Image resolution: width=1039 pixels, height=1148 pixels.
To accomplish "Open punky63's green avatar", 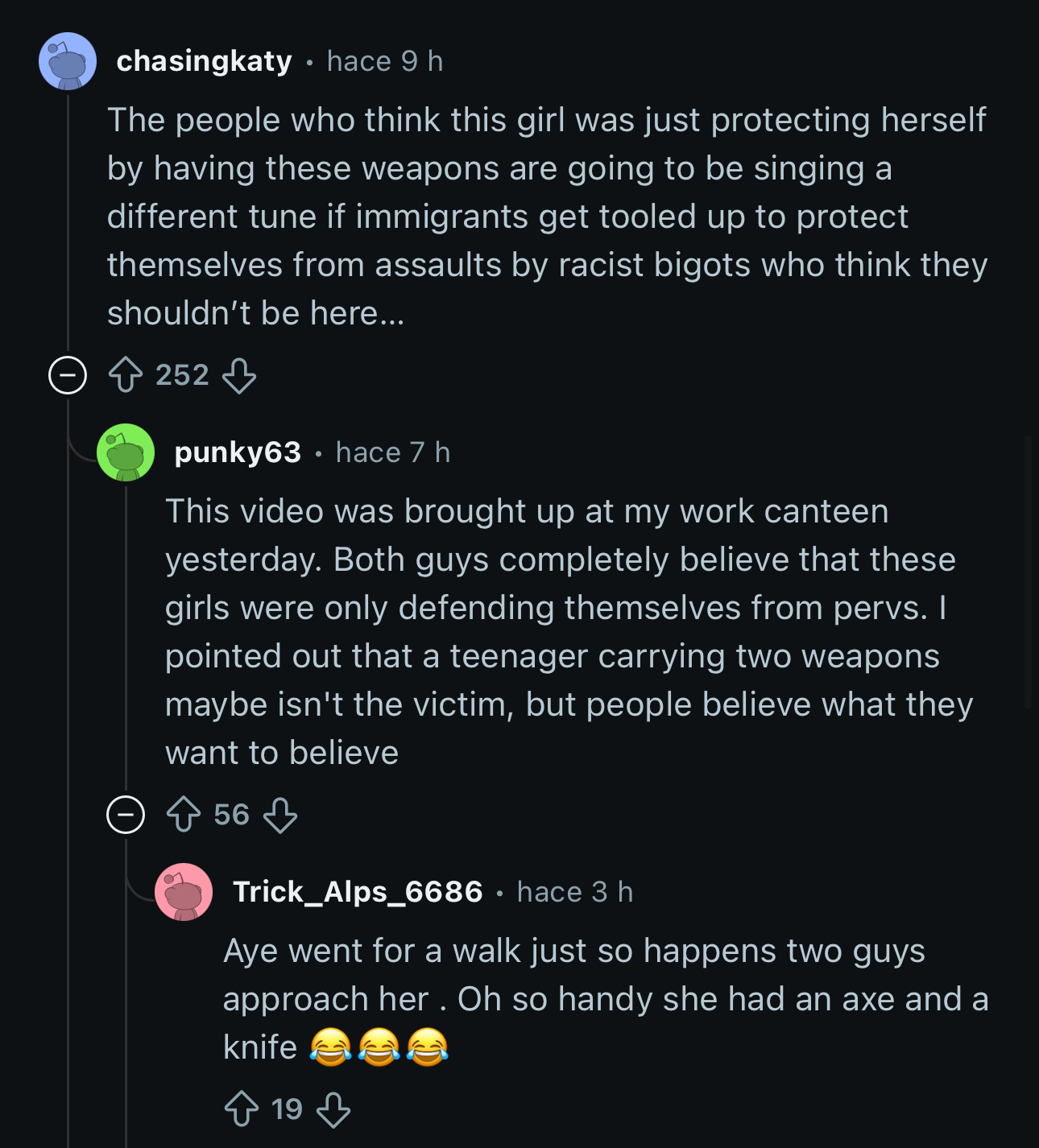I will click(126, 452).
